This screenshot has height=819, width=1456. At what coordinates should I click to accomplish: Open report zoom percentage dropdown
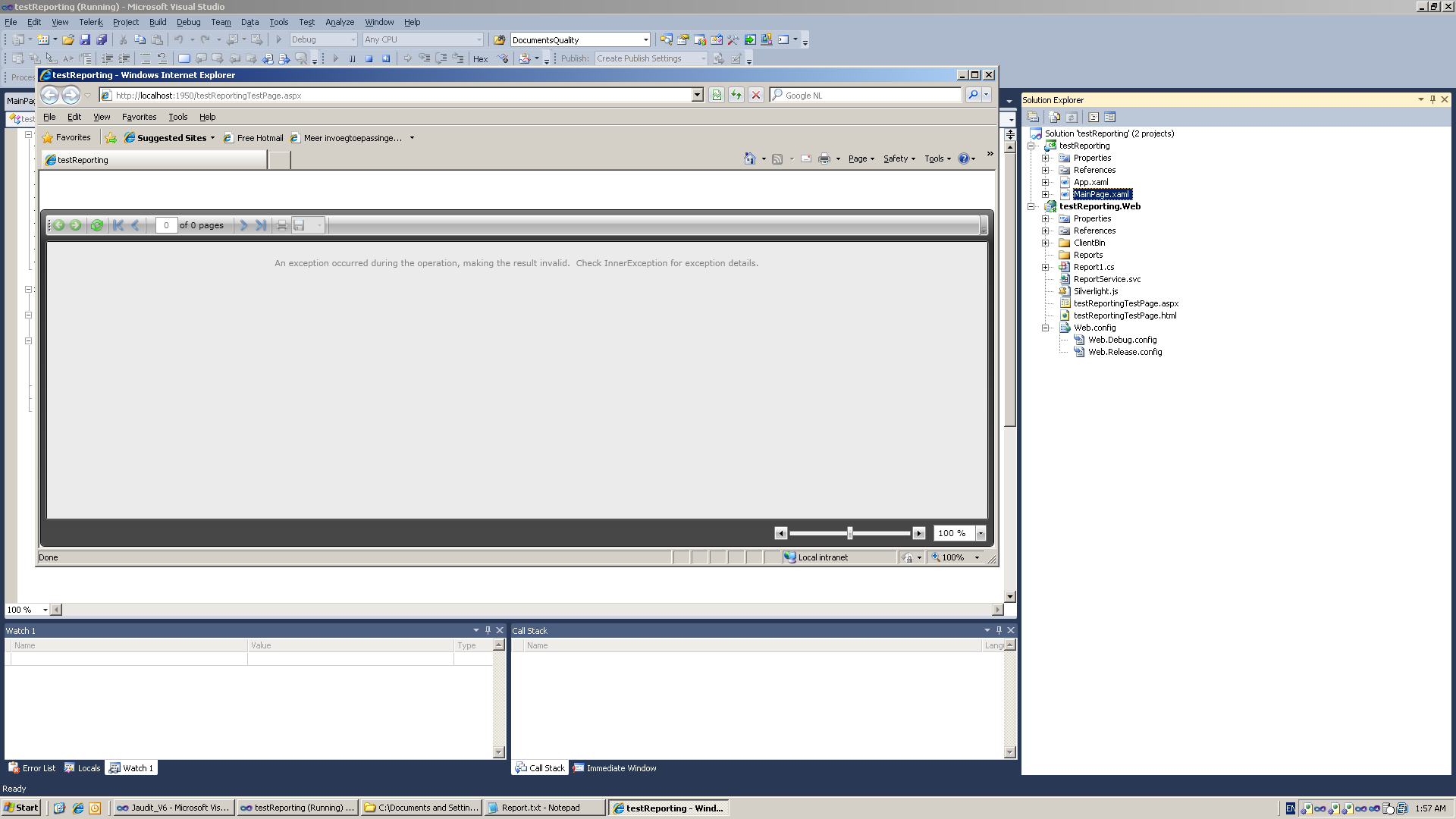click(981, 533)
